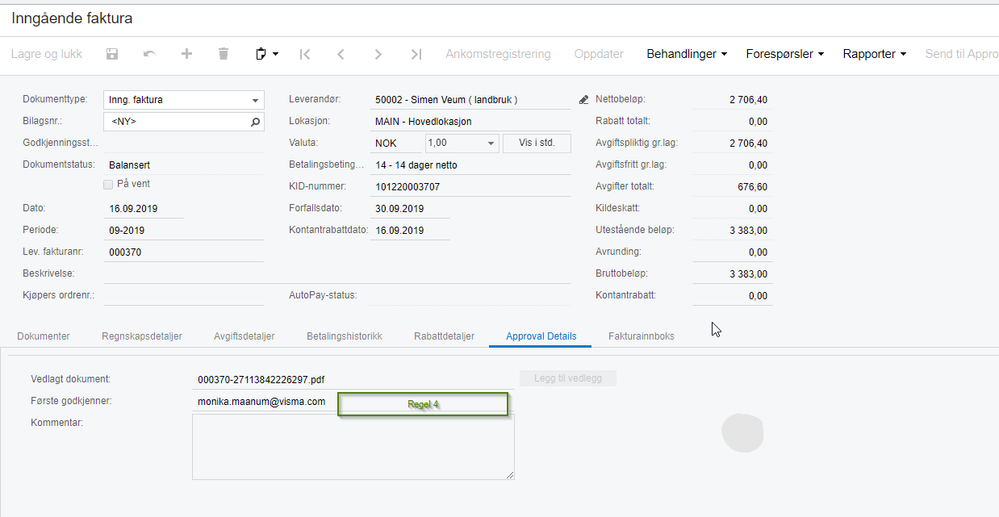Open the Fakturainnboks tab

[641, 336]
